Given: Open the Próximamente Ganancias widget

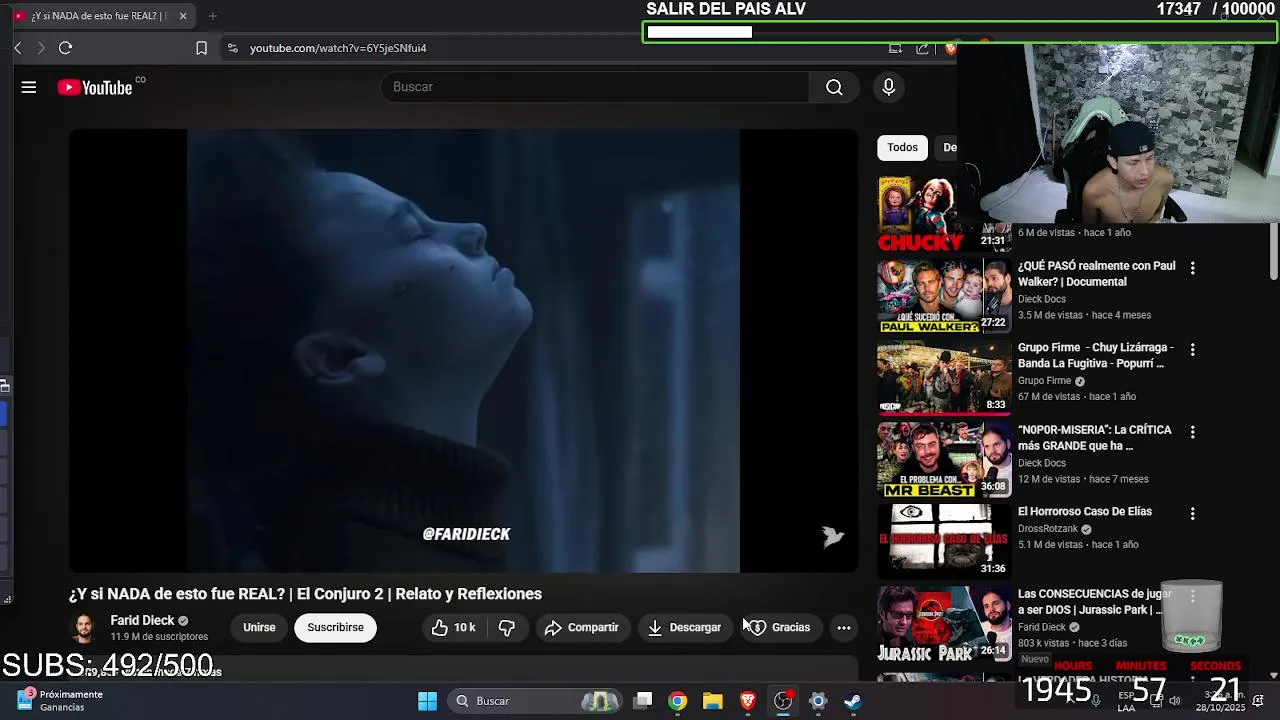Looking at the screenshot, I should click(62, 700).
